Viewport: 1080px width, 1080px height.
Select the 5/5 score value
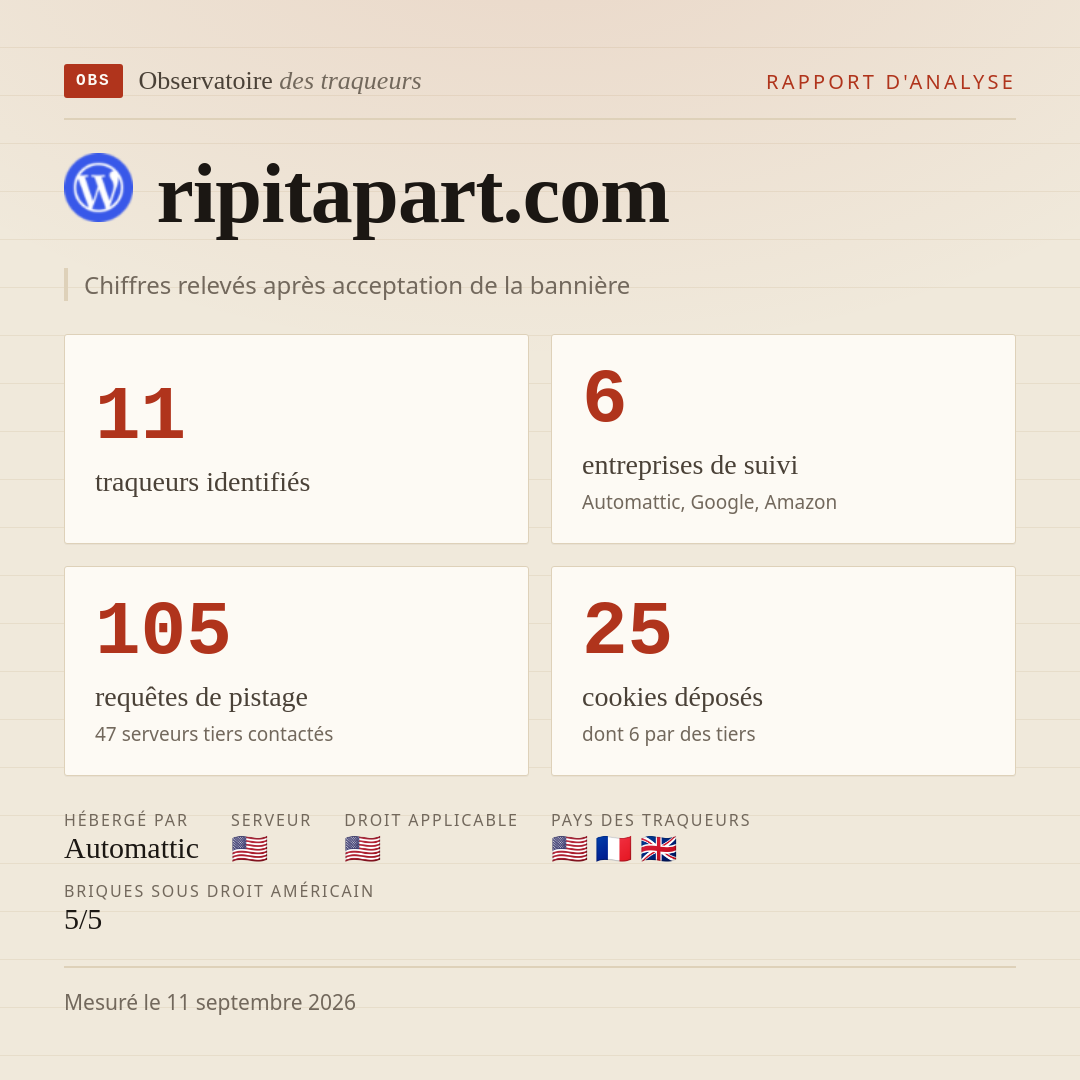pos(83,920)
